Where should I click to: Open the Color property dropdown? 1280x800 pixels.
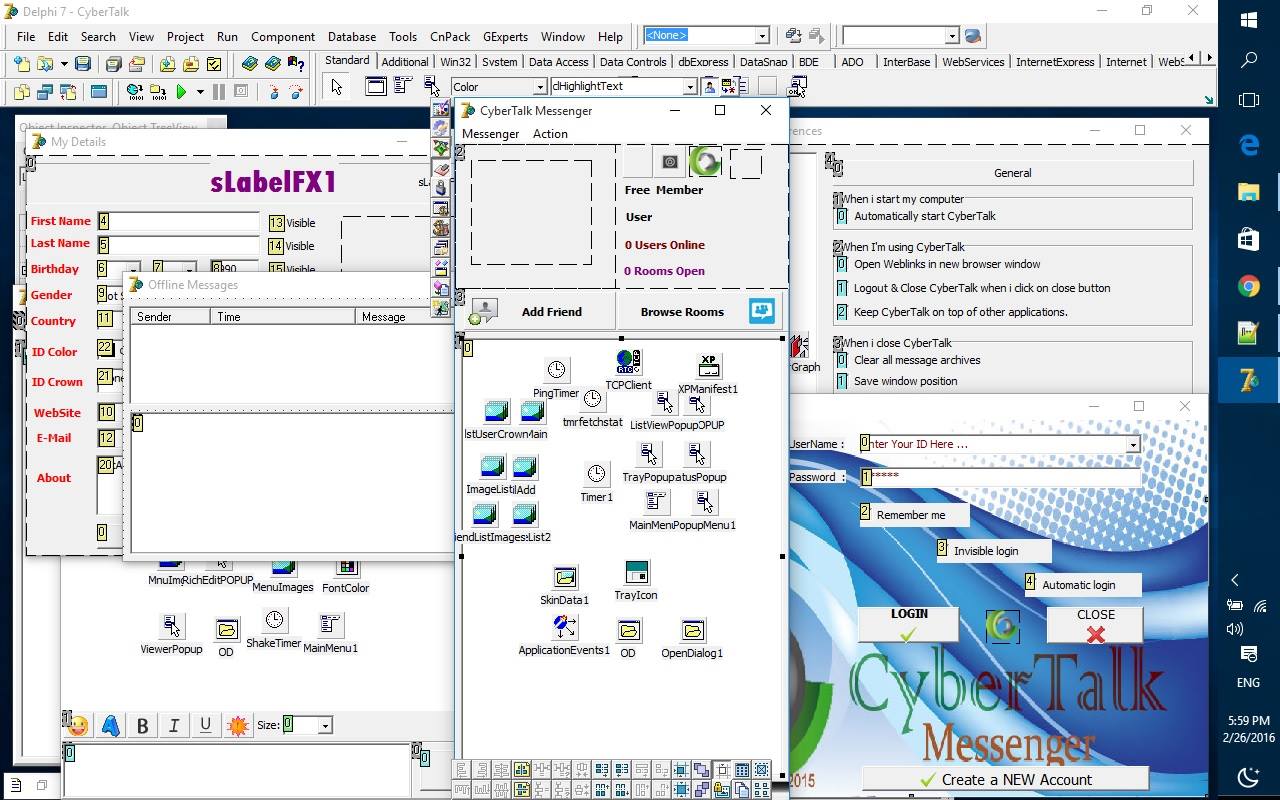coord(539,87)
